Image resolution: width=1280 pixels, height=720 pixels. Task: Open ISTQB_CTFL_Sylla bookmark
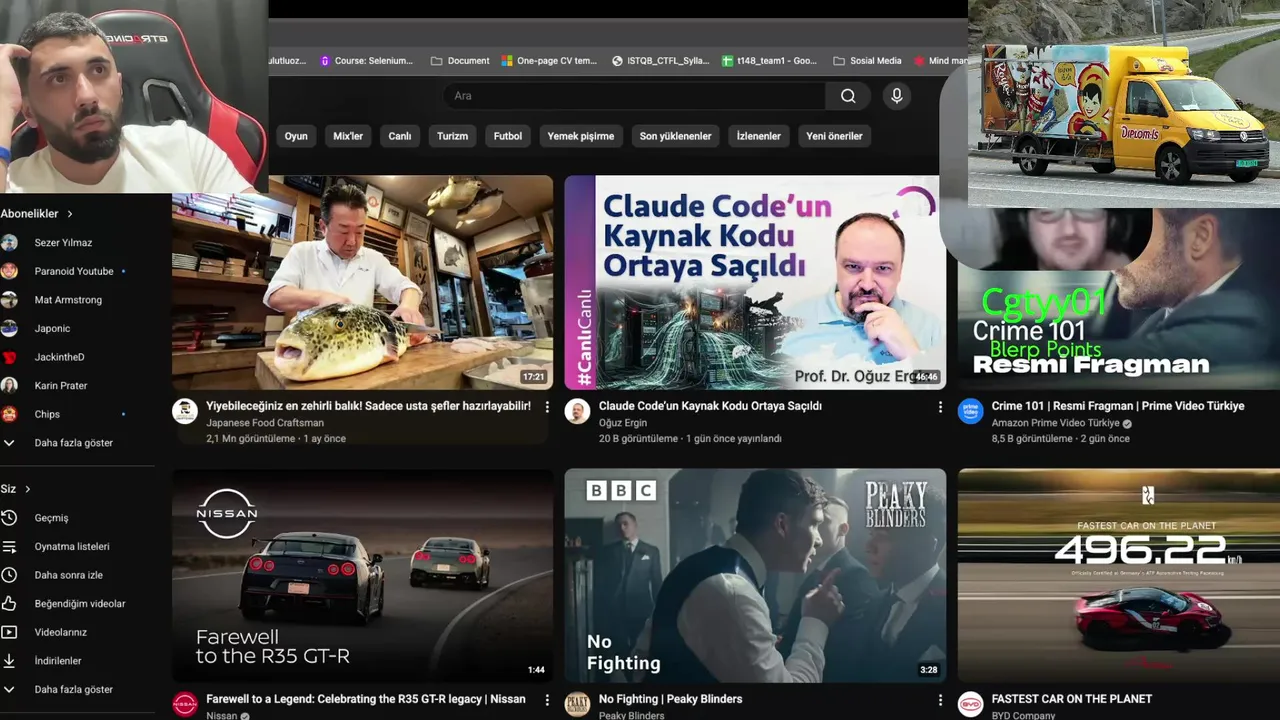[x=661, y=61]
